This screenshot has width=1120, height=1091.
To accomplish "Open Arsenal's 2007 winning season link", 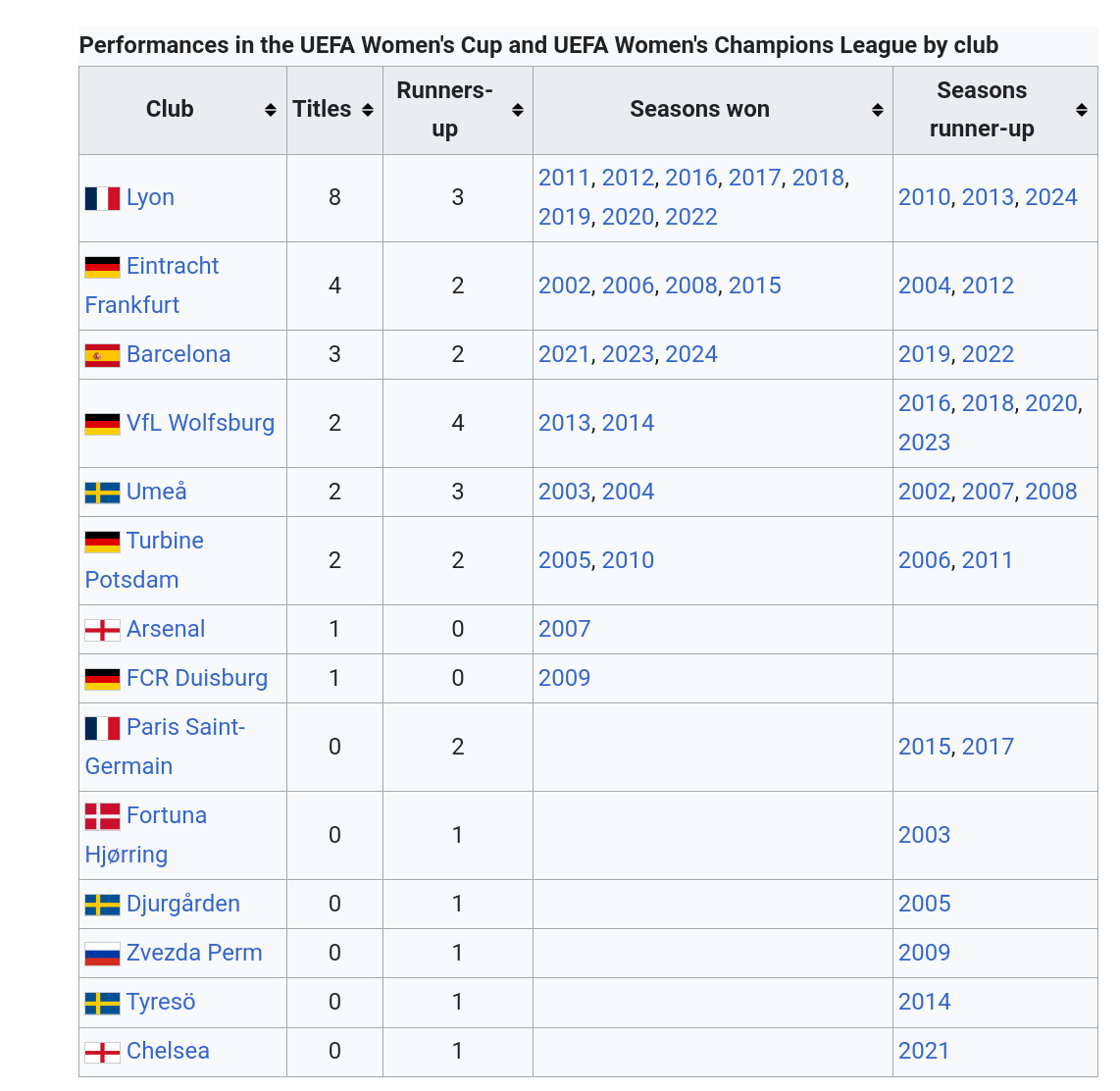I will (x=564, y=630).
